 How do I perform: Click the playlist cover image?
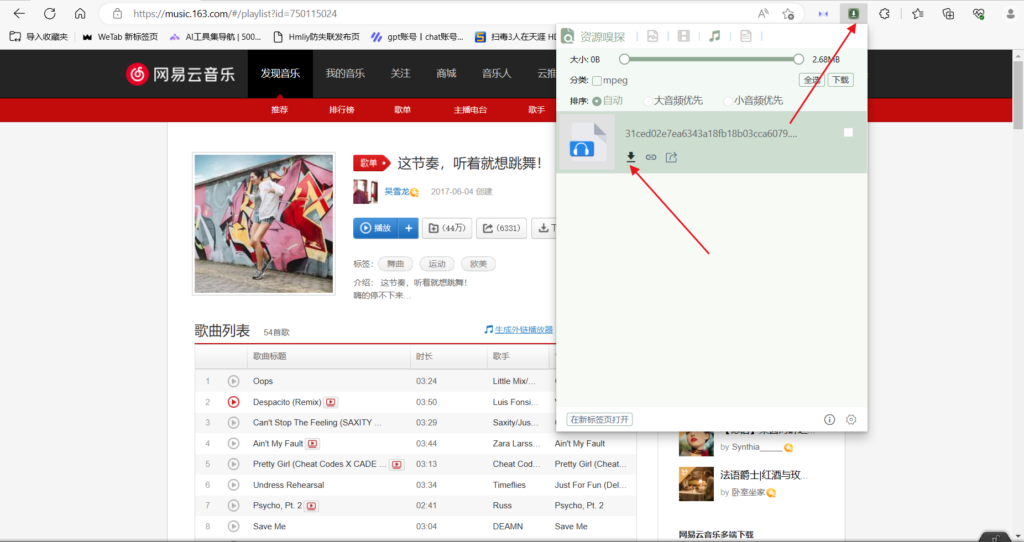[x=264, y=224]
